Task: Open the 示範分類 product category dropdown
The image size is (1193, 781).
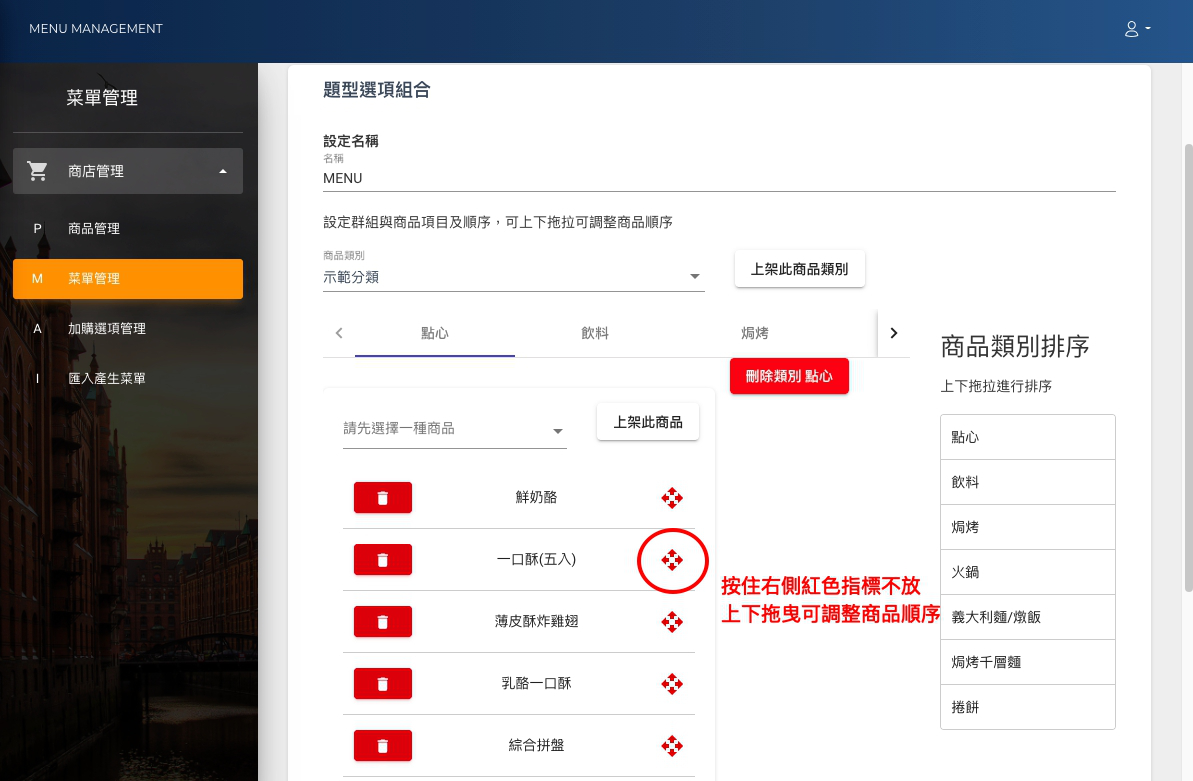Action: pos(514,277)
